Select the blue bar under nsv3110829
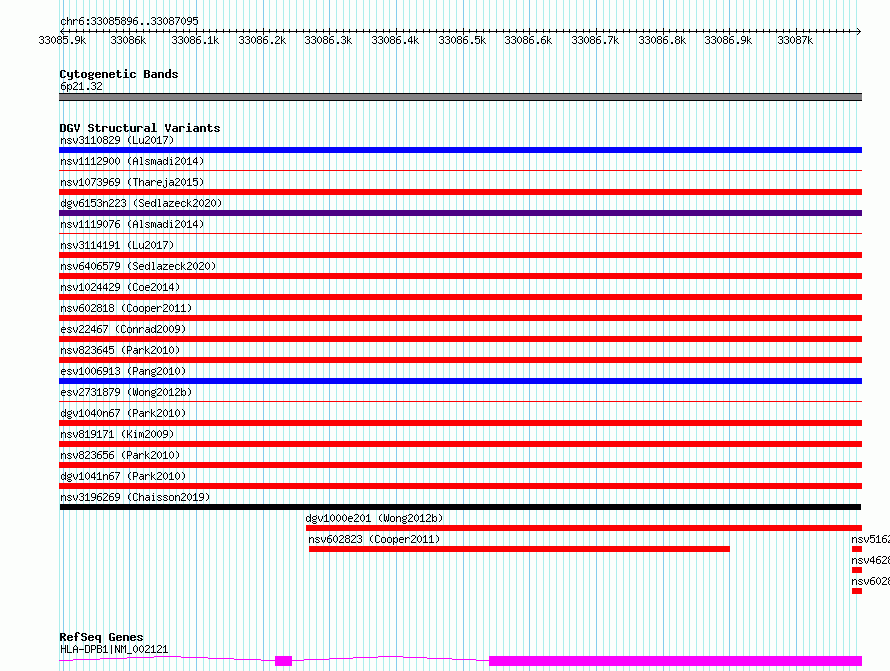This screenshot has height=671, width=890. coord(460,150)
